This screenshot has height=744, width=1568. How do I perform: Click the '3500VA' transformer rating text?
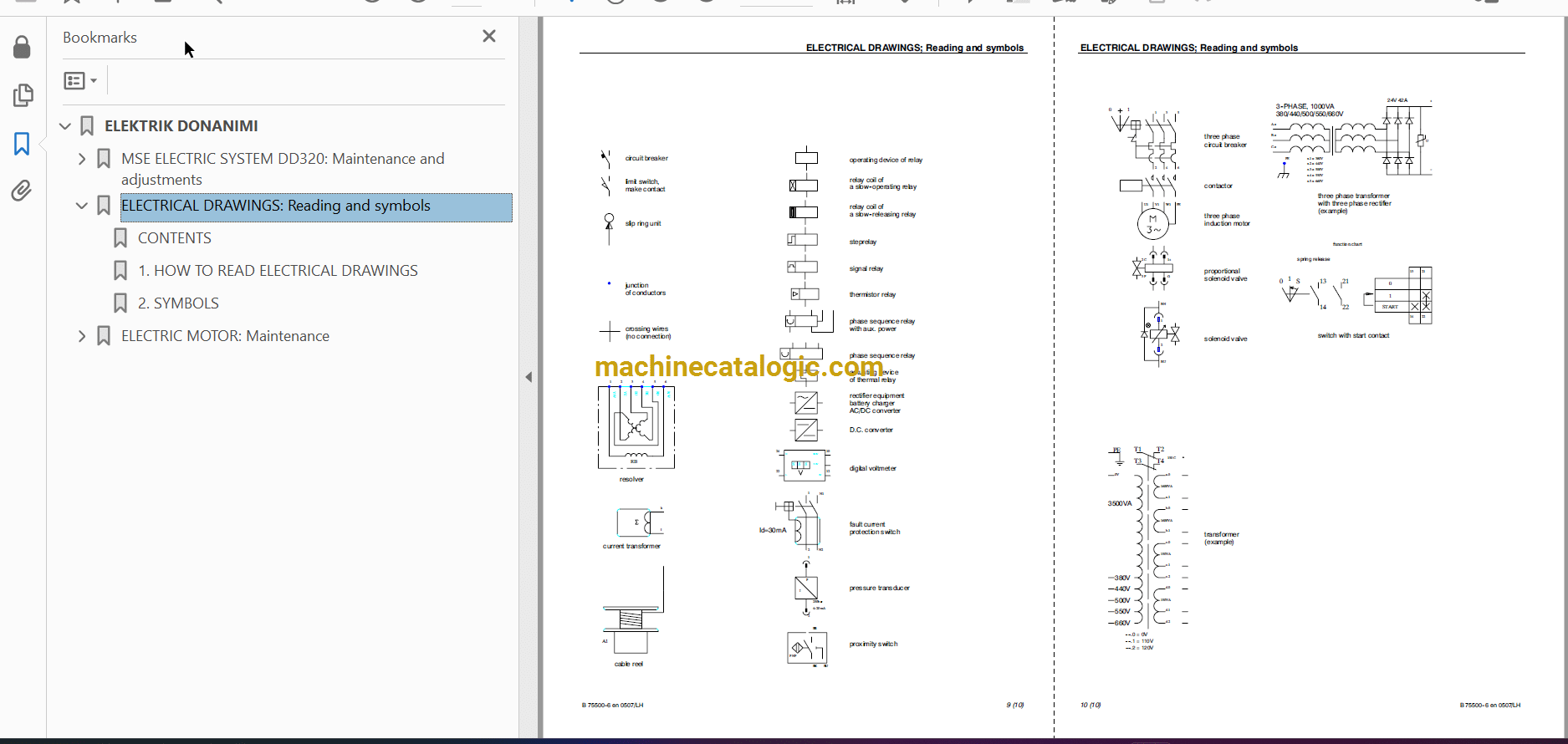tap(1120, 503)
